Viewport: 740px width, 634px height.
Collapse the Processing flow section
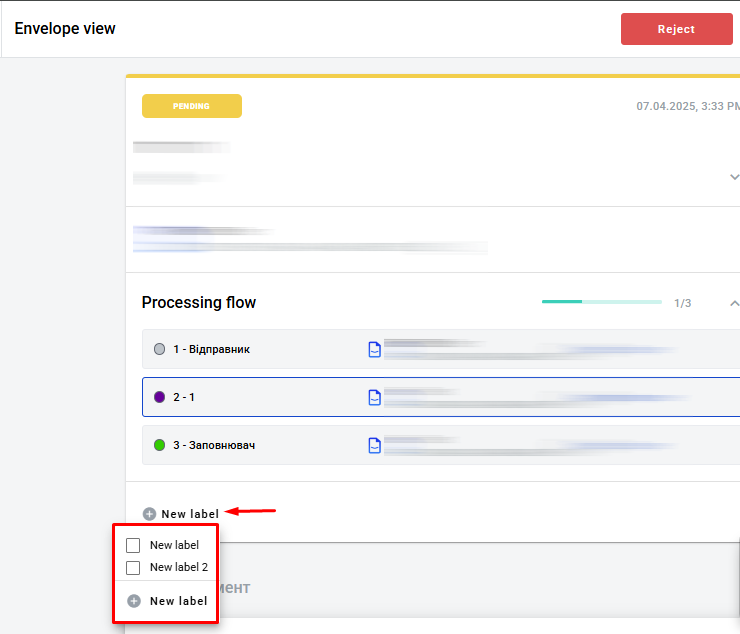point(733,302)
